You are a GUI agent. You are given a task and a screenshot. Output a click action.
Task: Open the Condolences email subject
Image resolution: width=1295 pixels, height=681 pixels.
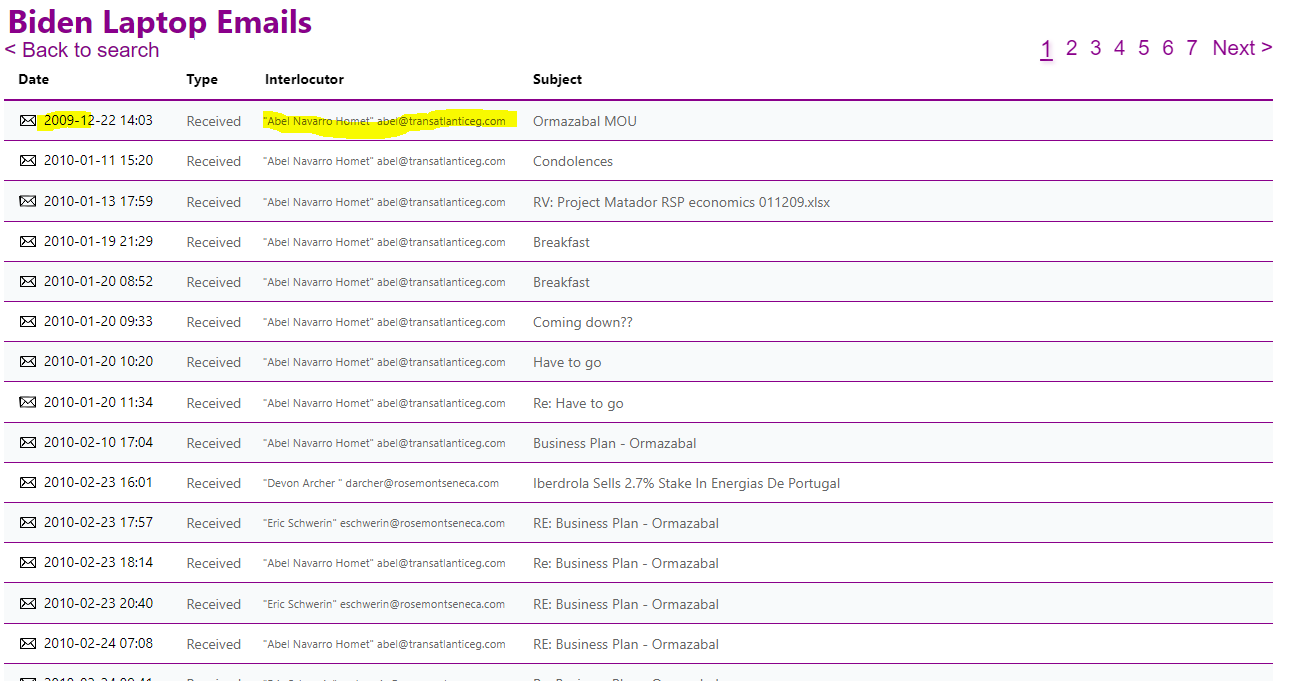click(573, 161)
